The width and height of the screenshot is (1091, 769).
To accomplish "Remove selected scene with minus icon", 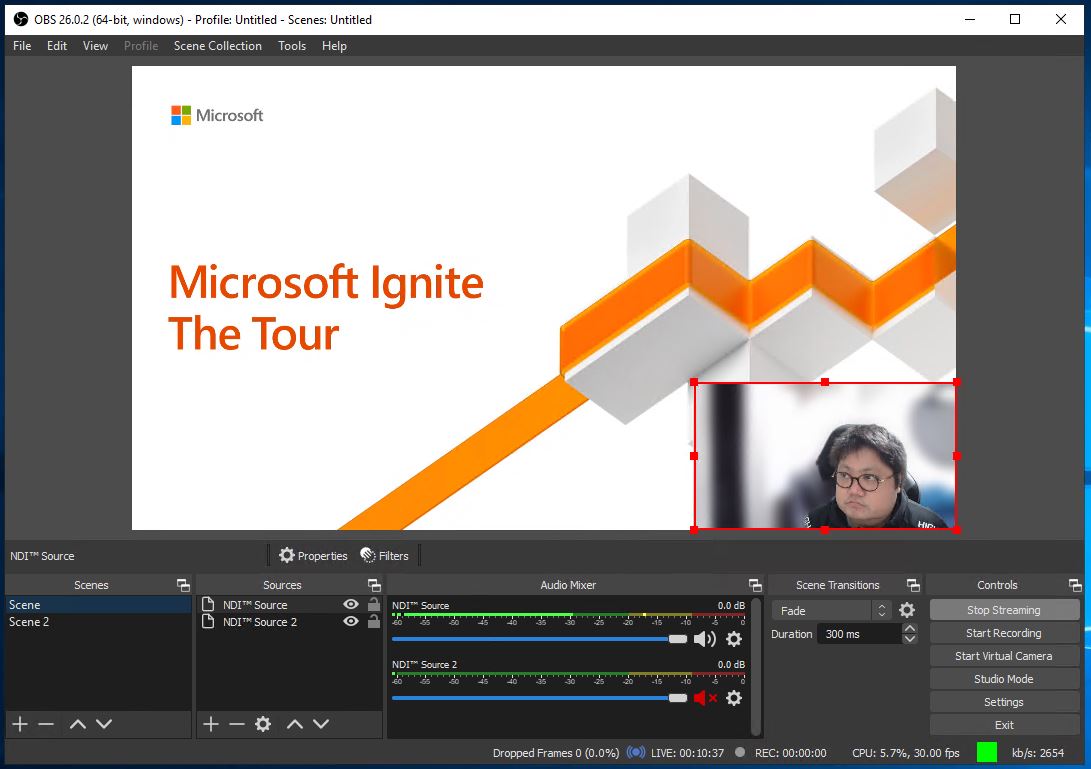I will click(x=46, y=724).
